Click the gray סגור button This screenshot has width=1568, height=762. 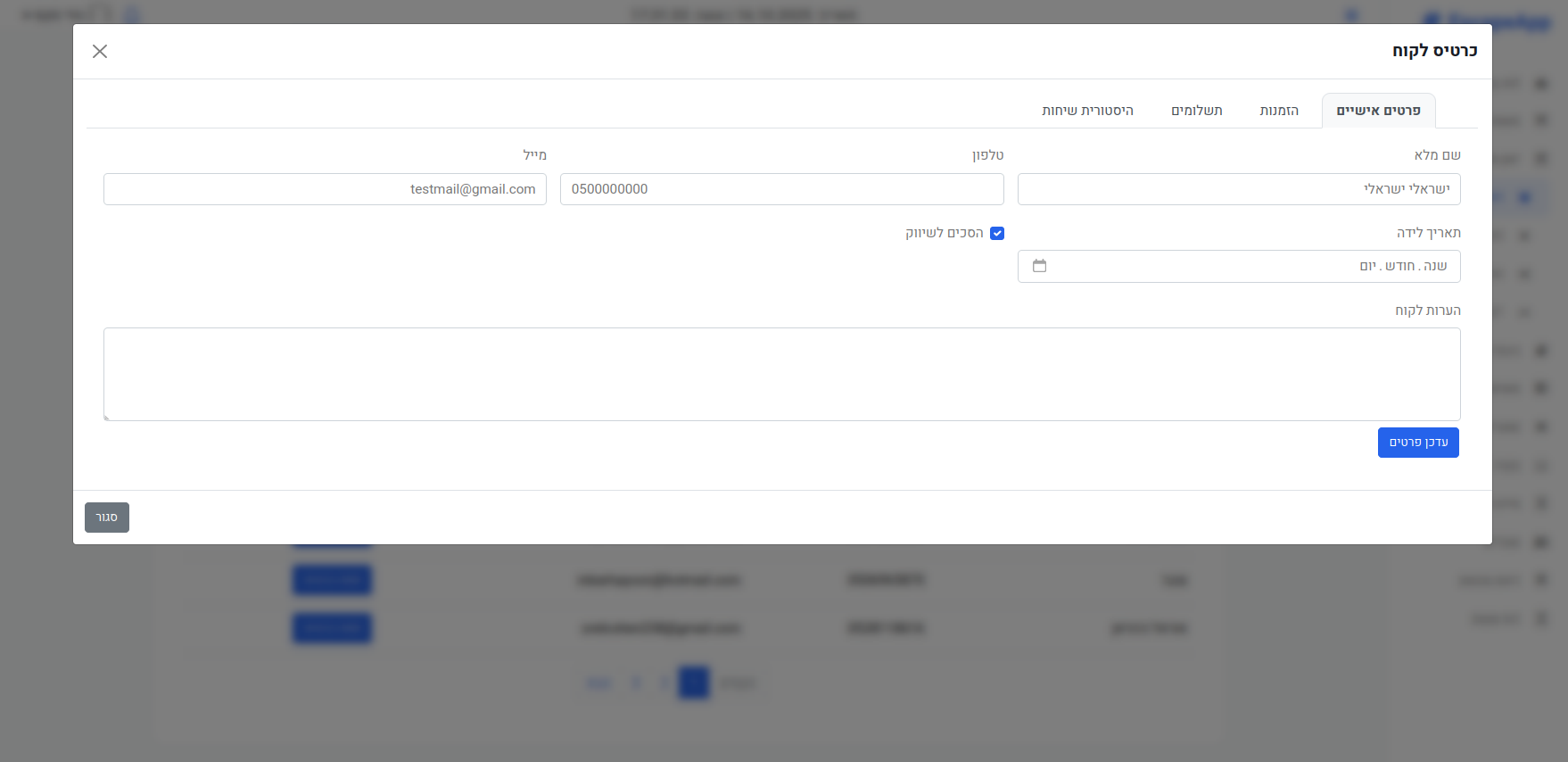pyautogui.click(x=107, y=518)
